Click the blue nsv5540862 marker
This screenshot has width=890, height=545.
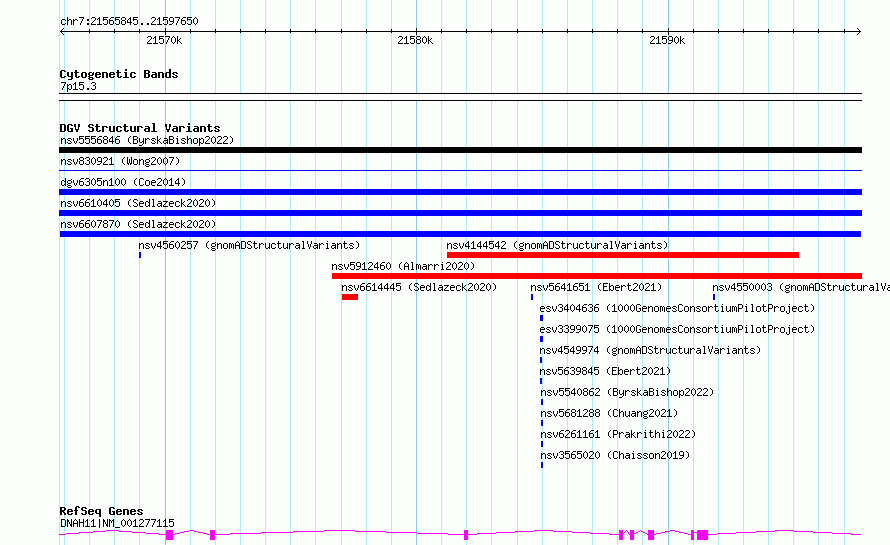[x=542, y=402]
